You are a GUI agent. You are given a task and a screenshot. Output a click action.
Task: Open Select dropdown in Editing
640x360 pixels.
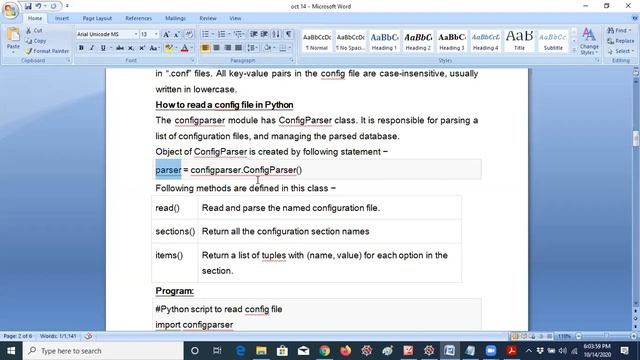click(x=620, y=51)
